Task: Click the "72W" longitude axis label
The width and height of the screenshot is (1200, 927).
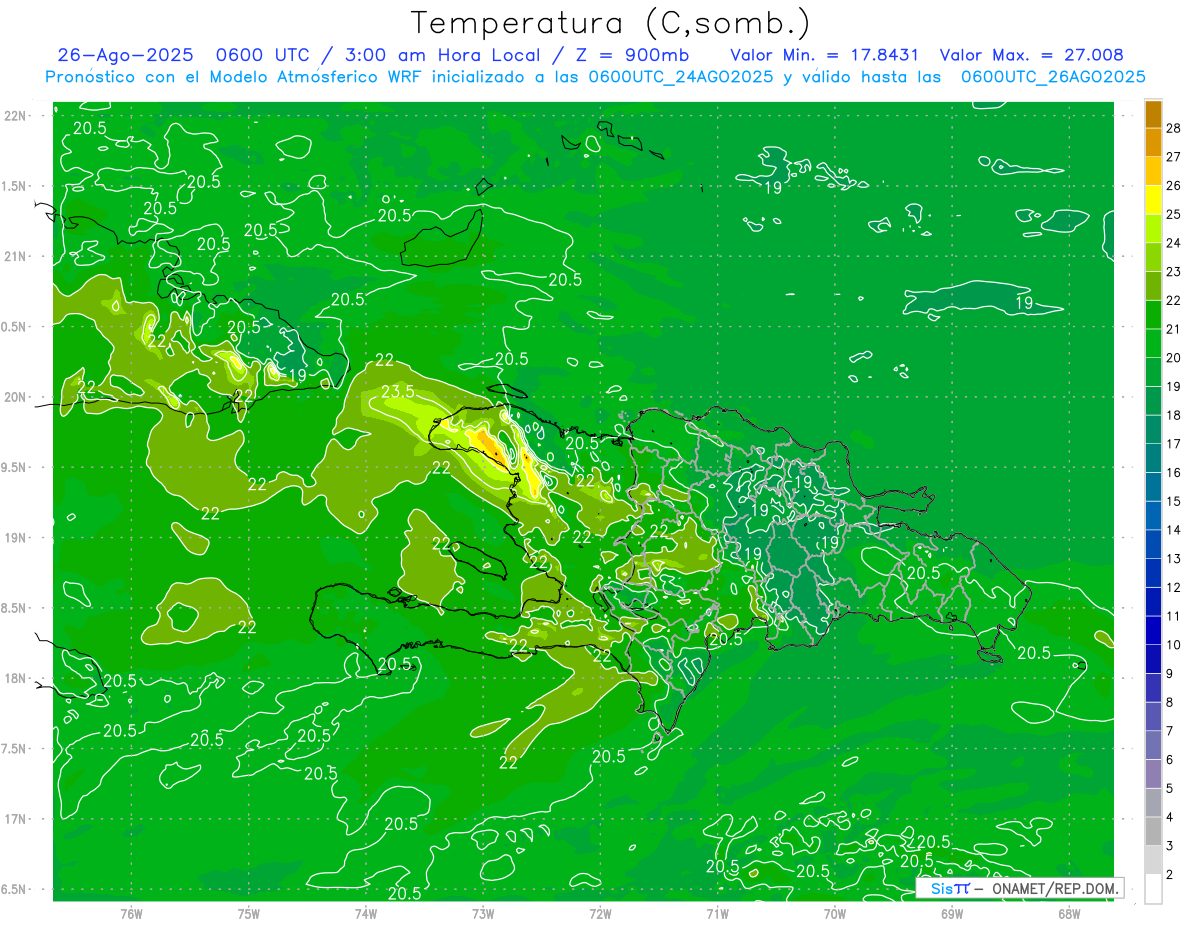Action: click(600, 914)
